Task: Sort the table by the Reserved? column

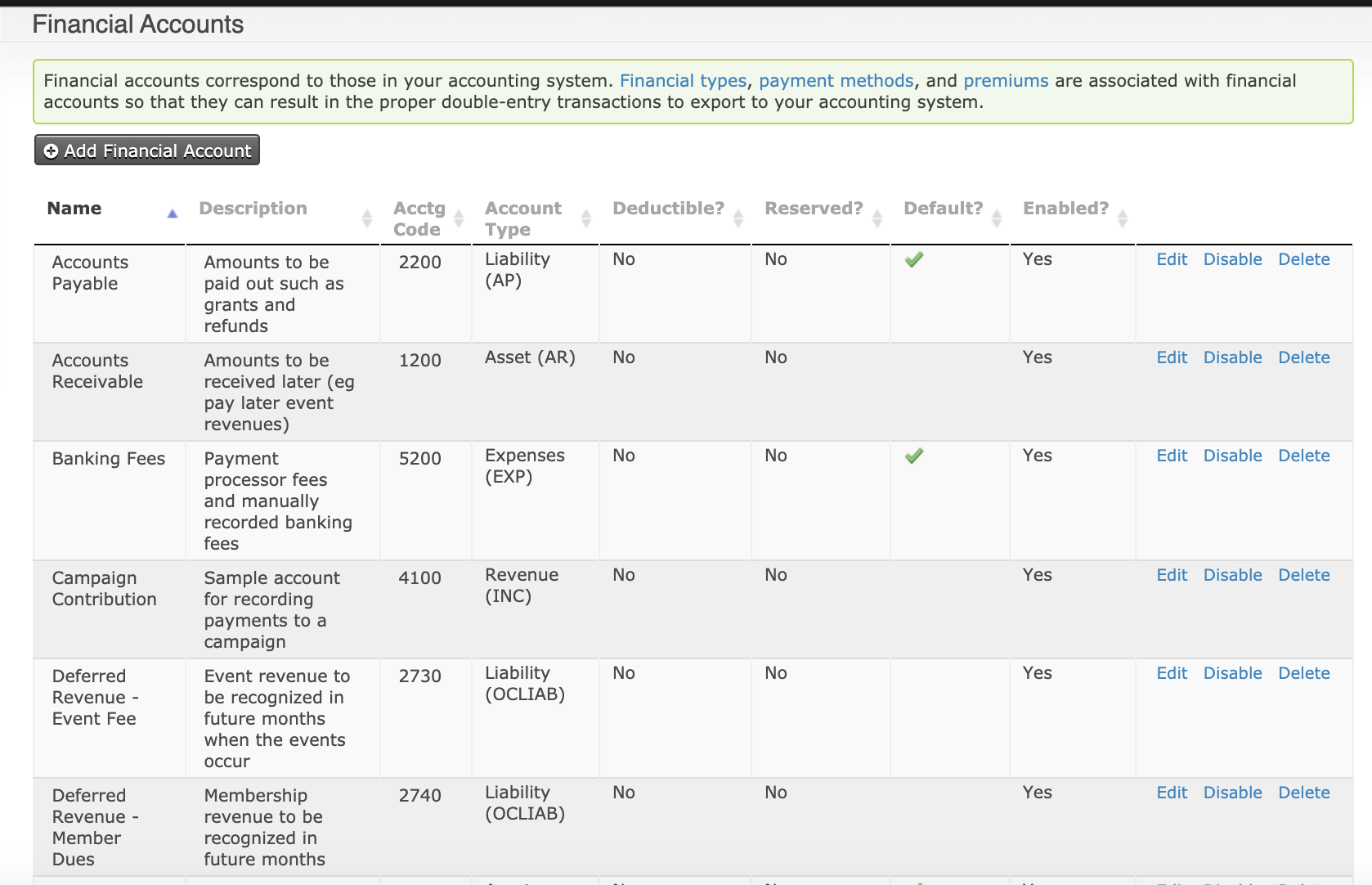Action: (877, 218)
